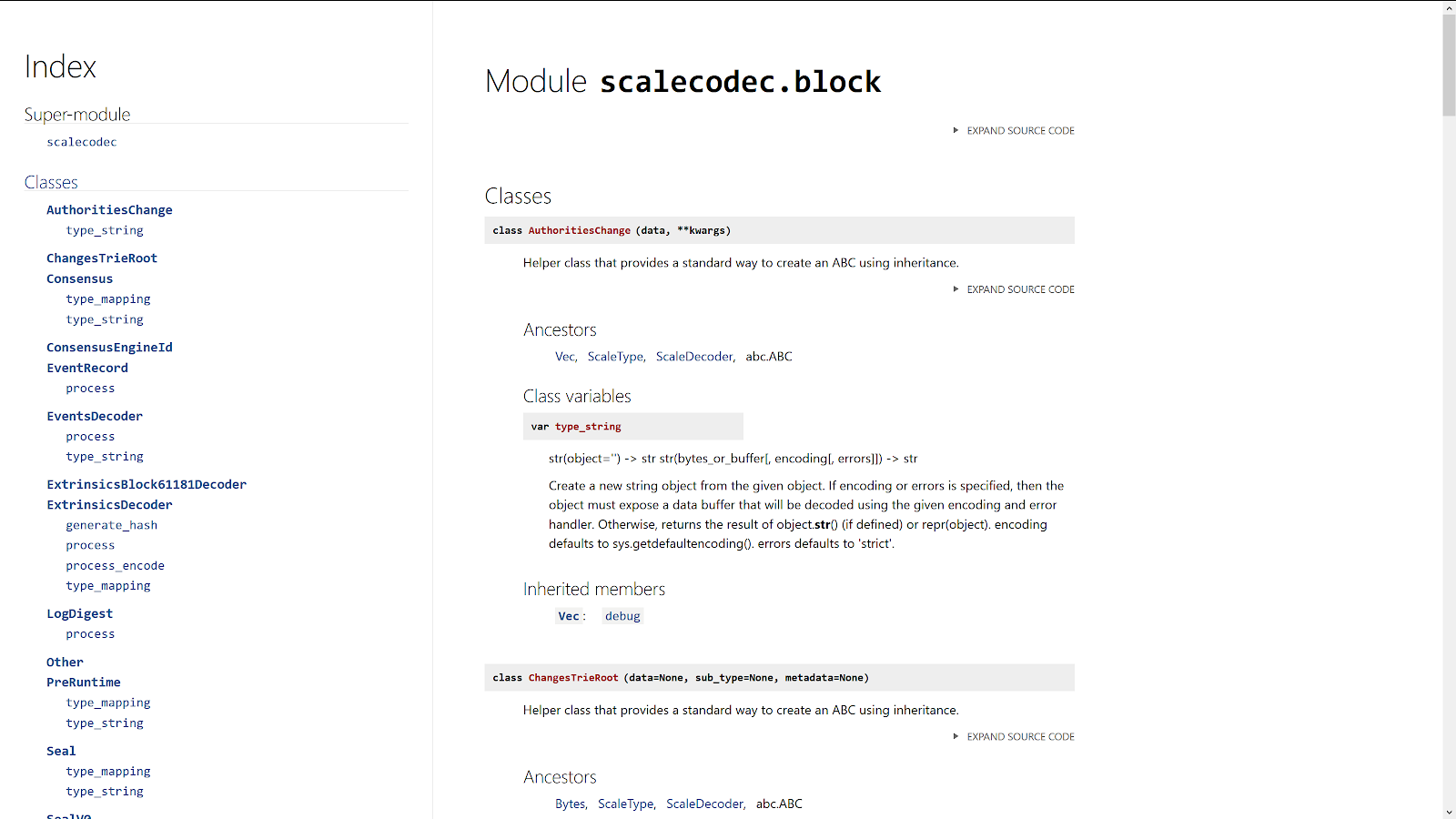The image size is (1456, 819).
Task: Navigate to generate_hash under ExtrinsicsDecoder
Action: 111,525
